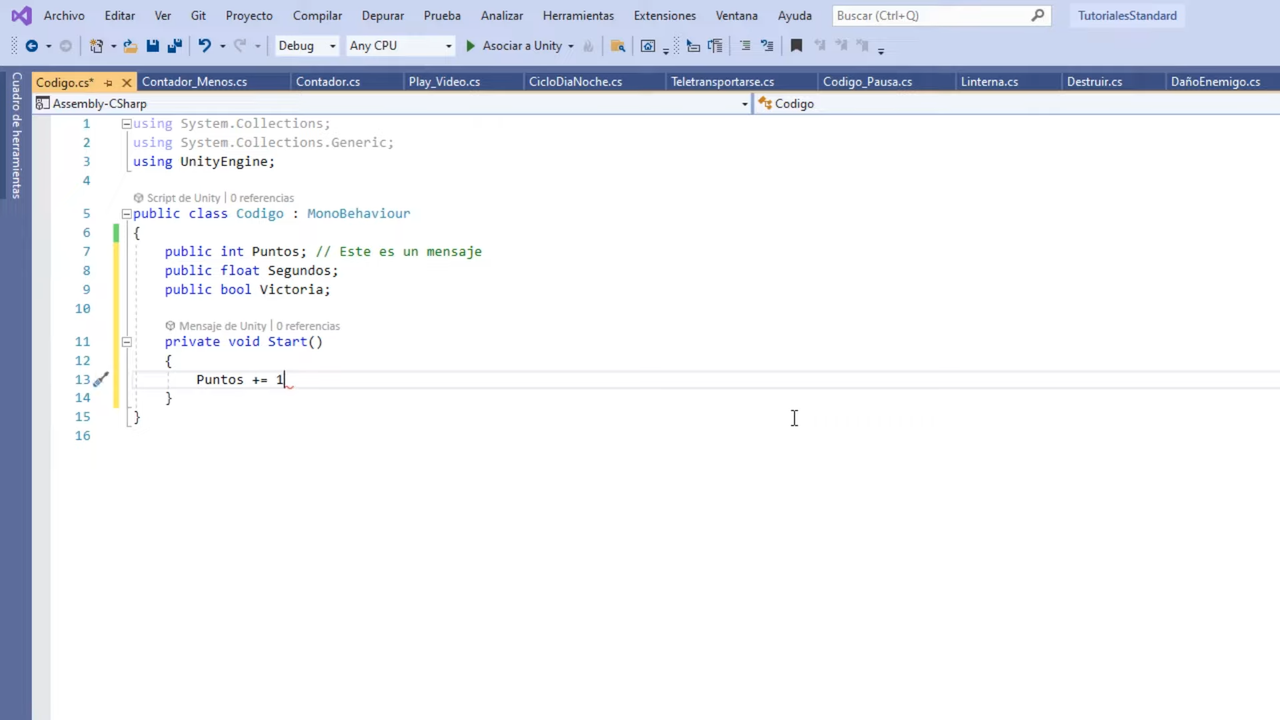Image resolution: width=1280 pixels, height=720 pixels.
Task: Open the Assembly-CSharp project dropdown
Action: click(x=392, y=104)
